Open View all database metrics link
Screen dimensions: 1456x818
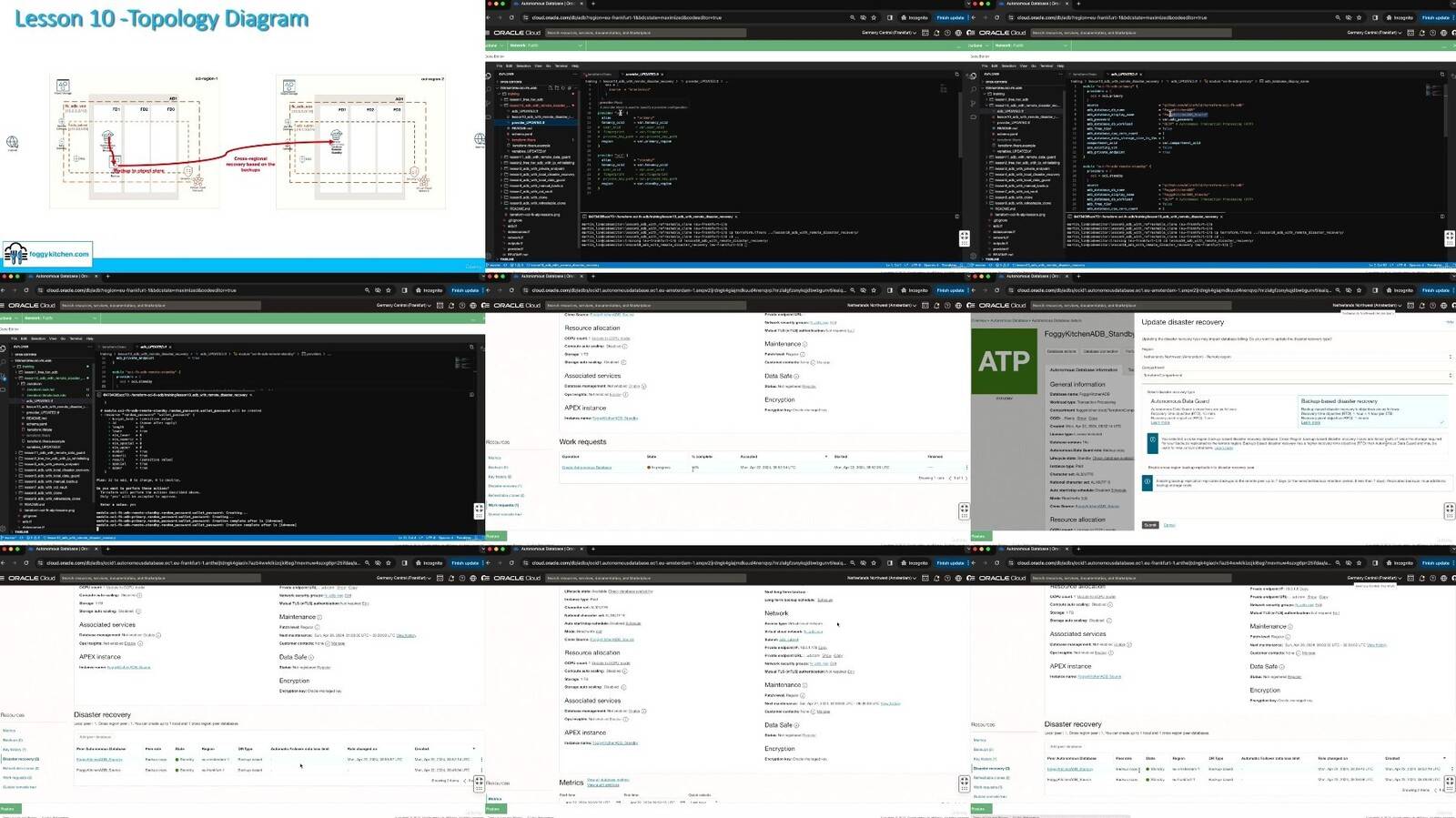pyautogui.click(x=608, y=780)
